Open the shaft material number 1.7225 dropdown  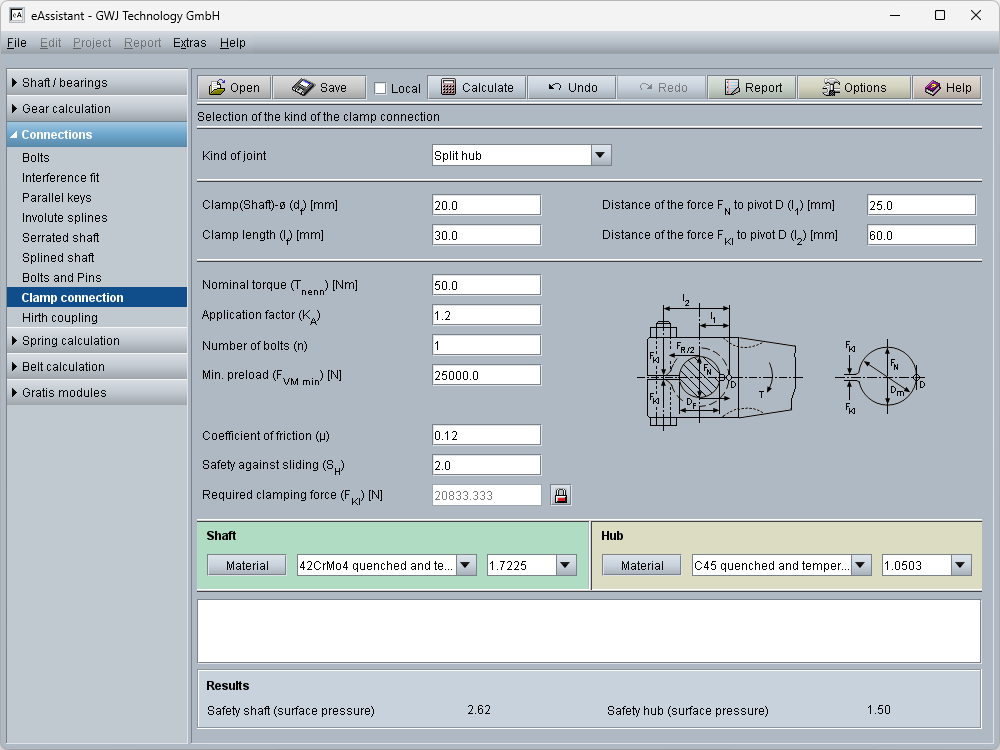coord(566,565)
